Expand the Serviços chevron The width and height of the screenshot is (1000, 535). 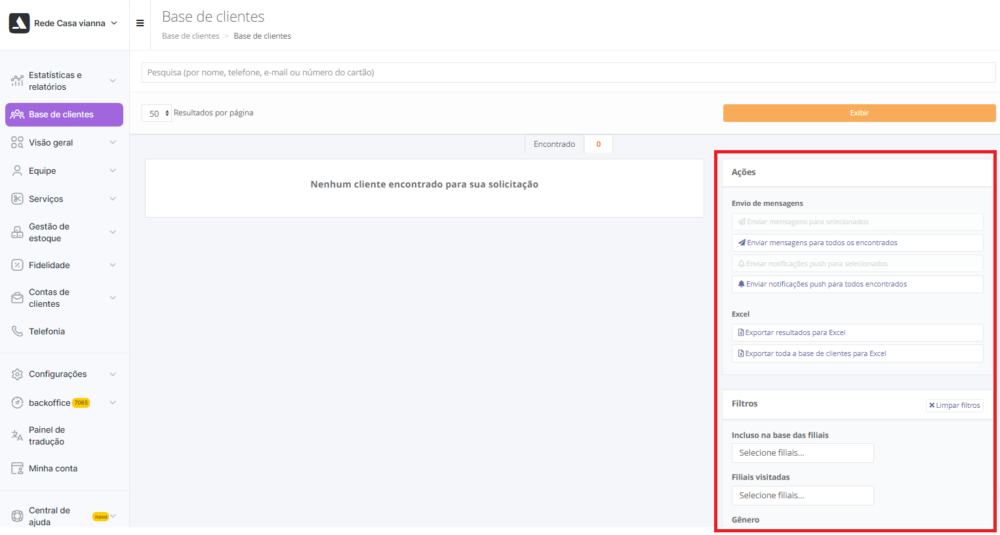pos(113,199)
